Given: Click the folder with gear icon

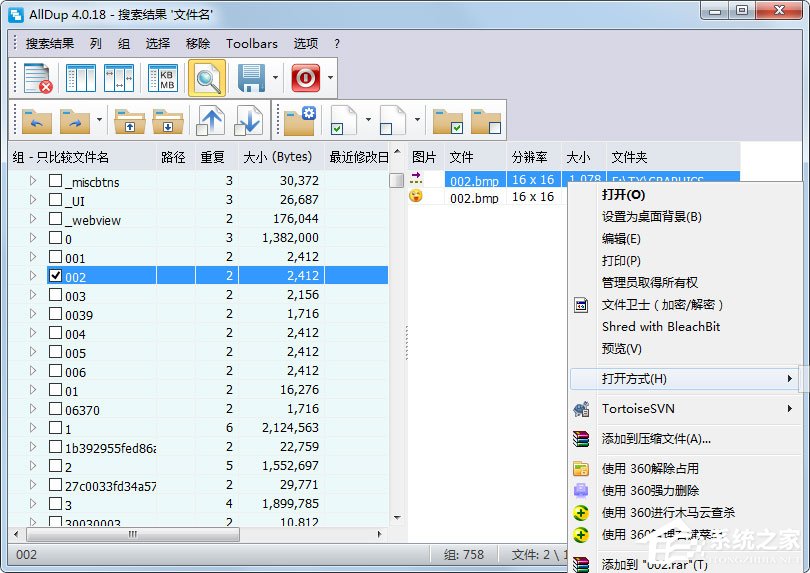Looking at the screenshot, I should pos(298,121).
